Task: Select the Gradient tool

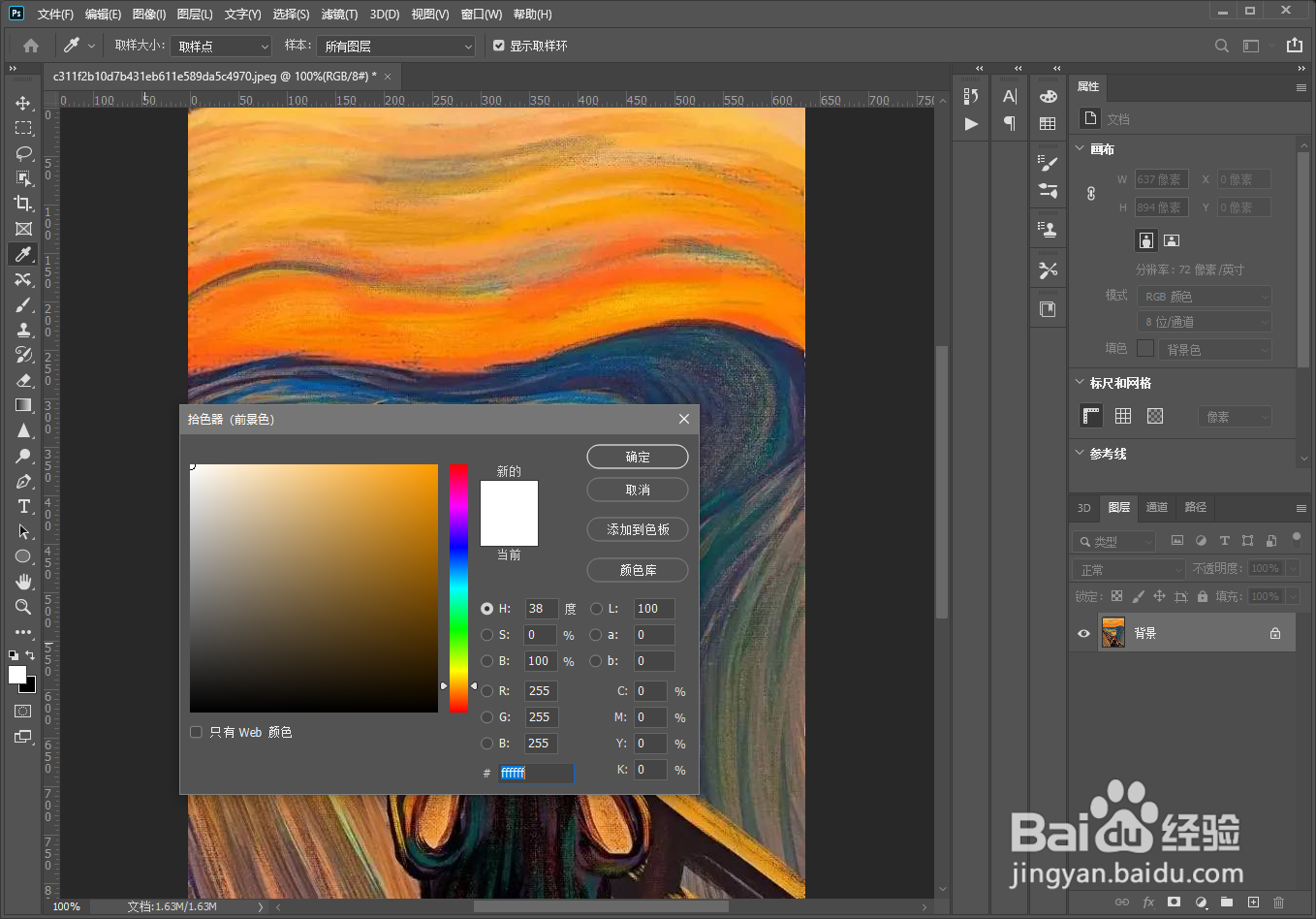Action: coord(23,405)
